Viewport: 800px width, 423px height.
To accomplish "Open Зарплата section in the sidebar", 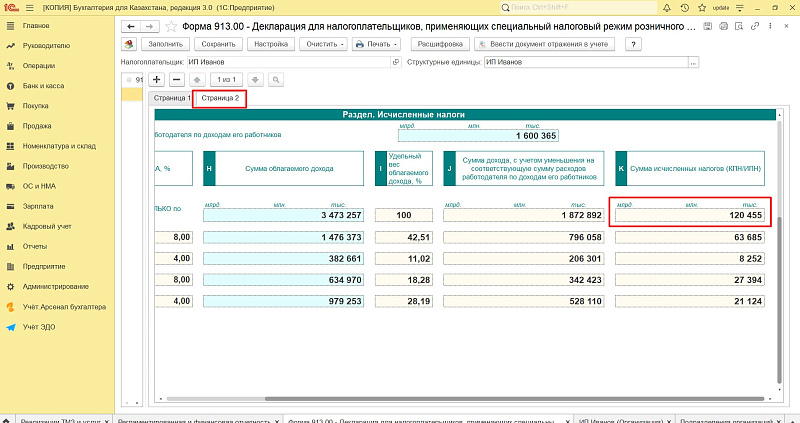I will pos(38,206).
